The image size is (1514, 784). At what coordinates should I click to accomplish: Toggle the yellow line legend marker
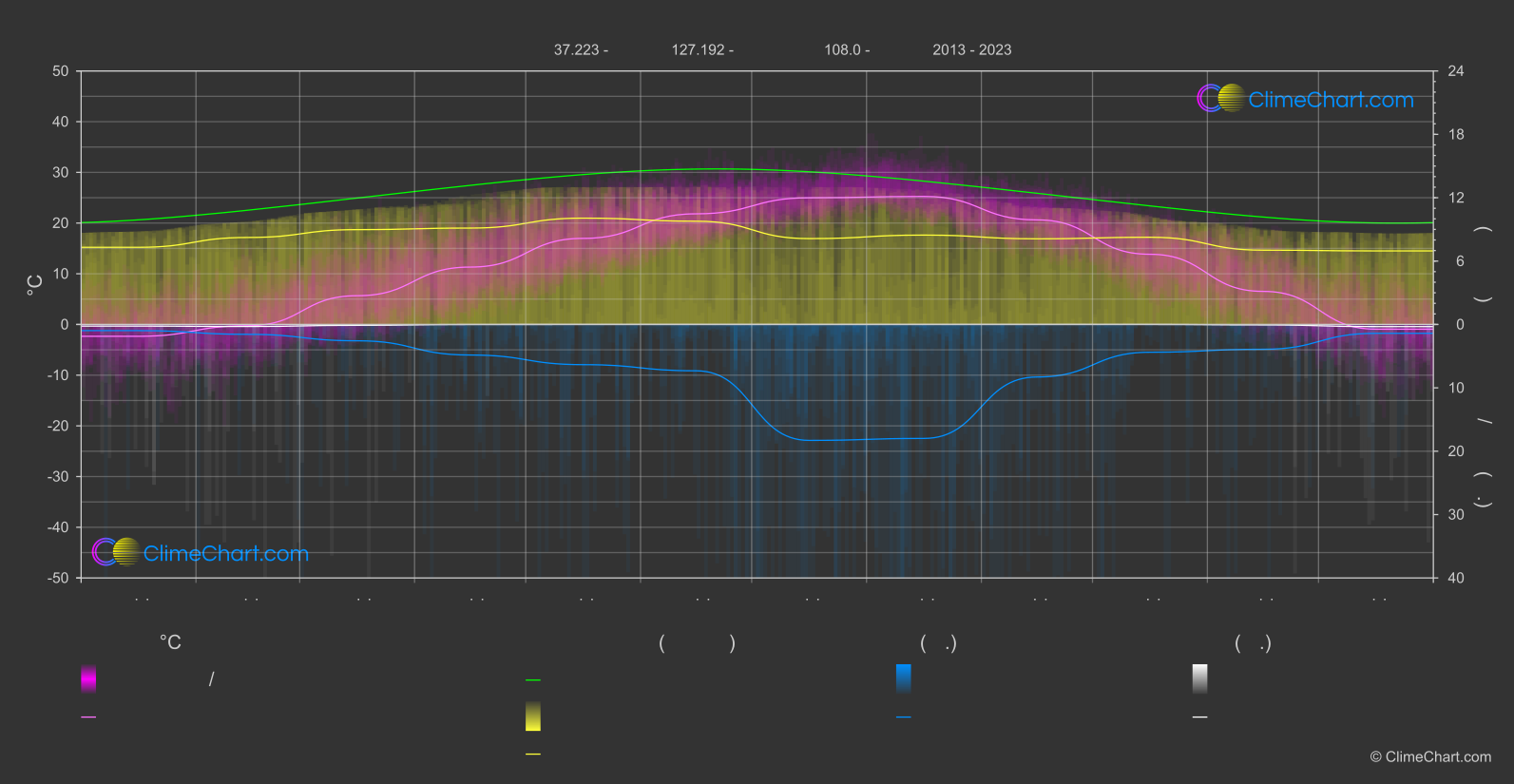tap(533, 755)
